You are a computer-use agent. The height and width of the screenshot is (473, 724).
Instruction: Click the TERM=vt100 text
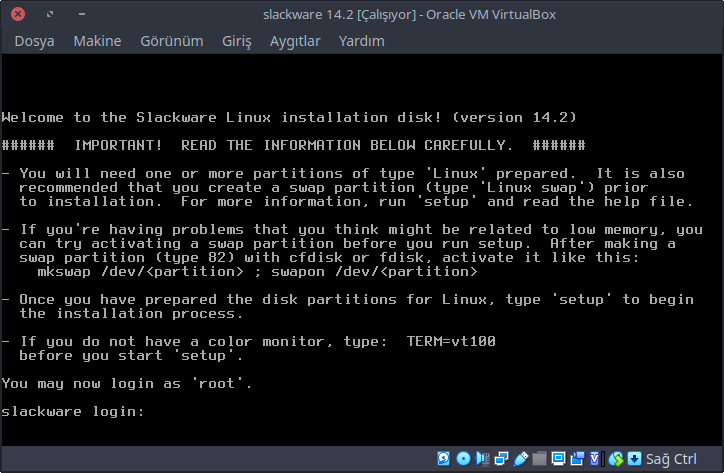pos(451,341)
